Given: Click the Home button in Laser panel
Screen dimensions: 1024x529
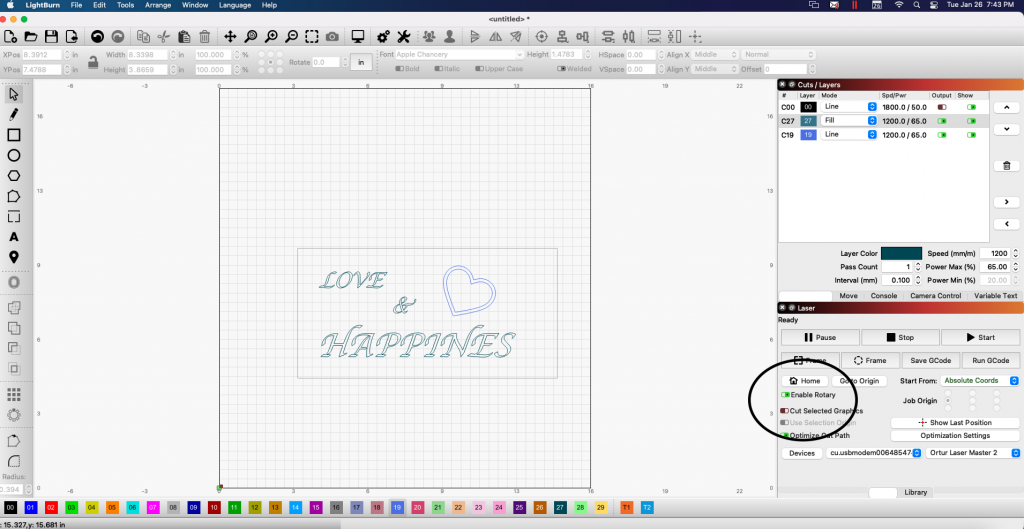Looking at the screenshot, I should click(805, 381).
